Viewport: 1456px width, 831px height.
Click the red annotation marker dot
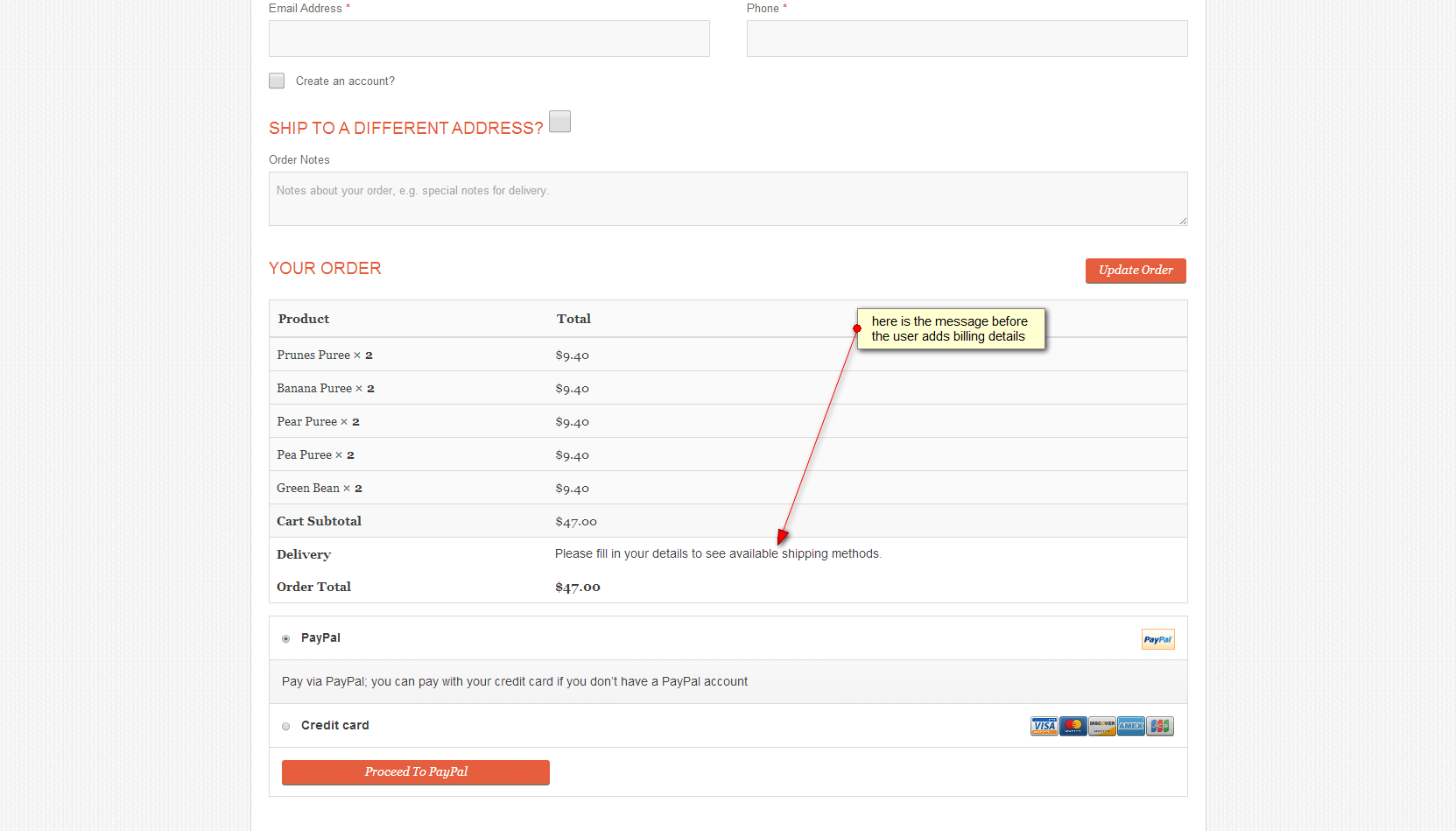coord(857,328)
